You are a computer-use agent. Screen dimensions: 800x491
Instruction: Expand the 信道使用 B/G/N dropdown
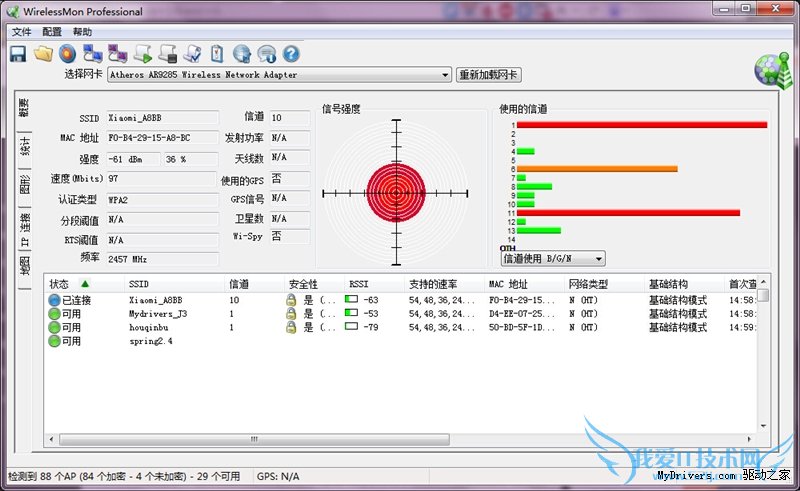pos(599,259)
